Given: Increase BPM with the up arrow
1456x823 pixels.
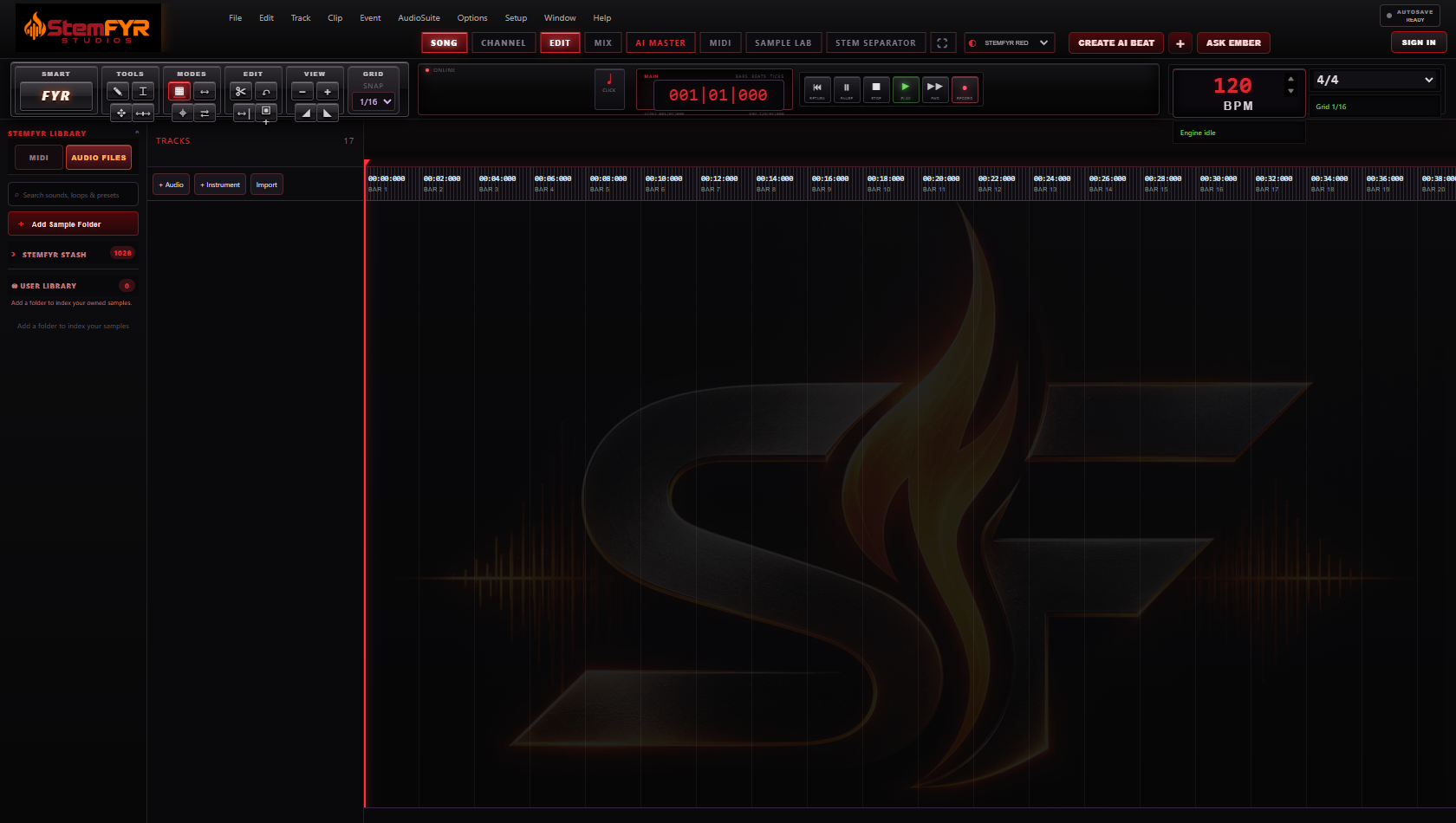Looking at the screenshot, I should (x=1290, y=79).
